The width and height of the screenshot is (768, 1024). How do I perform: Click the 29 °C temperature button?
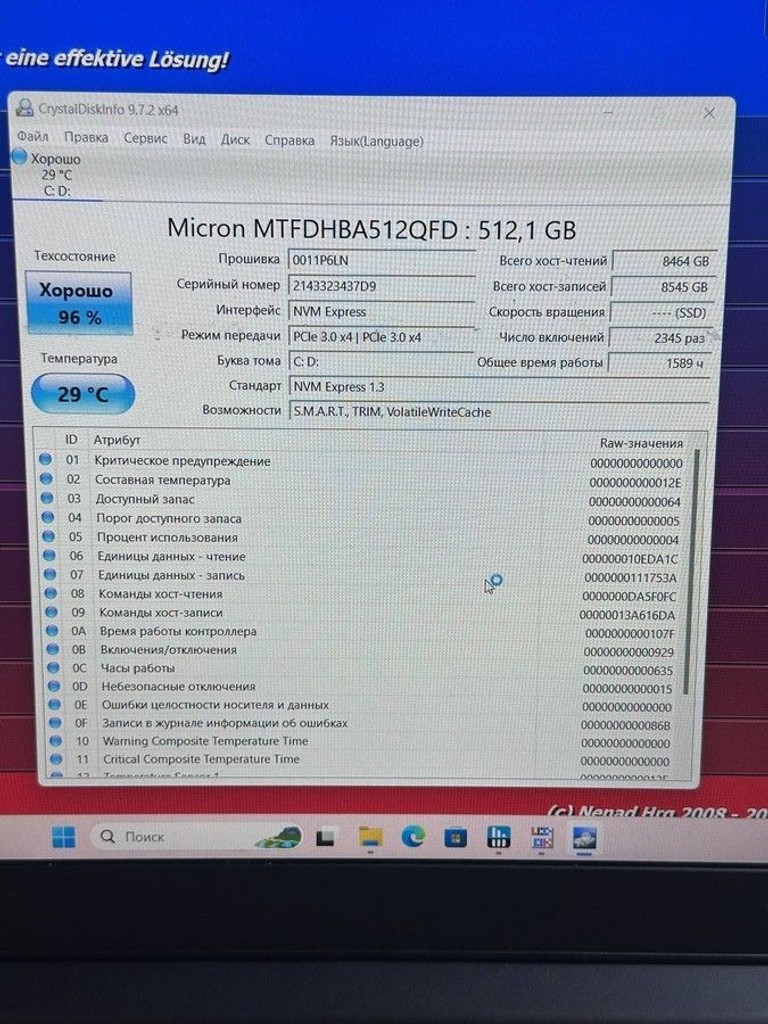coord(82,394)
